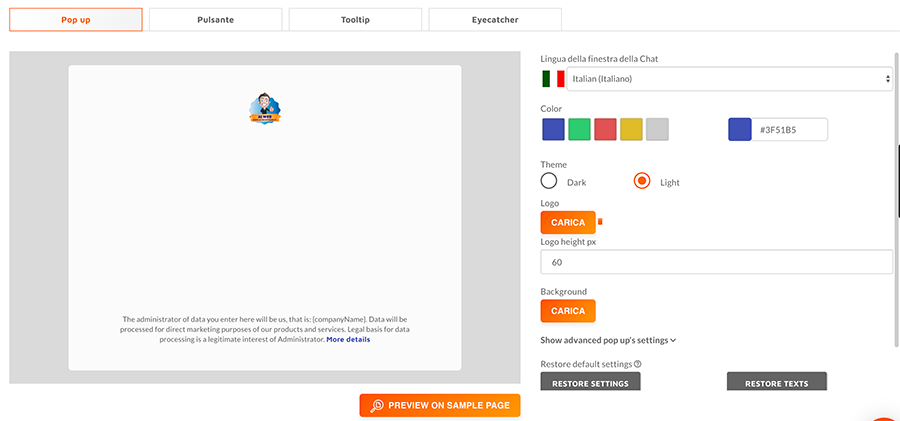This screenshot has width=900, height=421.
Task: Click the Restore Settings button
Action: tap(590, 382)
